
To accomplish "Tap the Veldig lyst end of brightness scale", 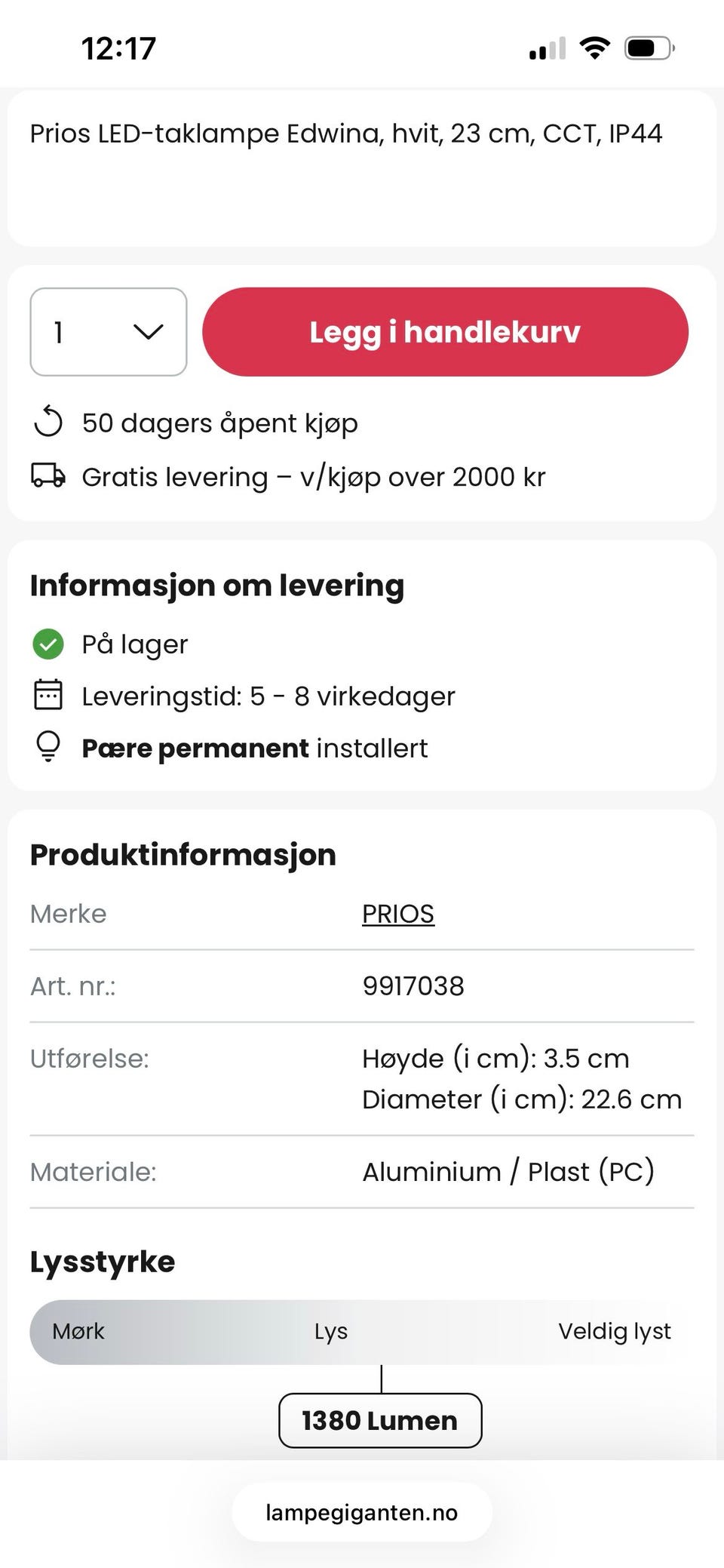I will (x=614, y=1332).
